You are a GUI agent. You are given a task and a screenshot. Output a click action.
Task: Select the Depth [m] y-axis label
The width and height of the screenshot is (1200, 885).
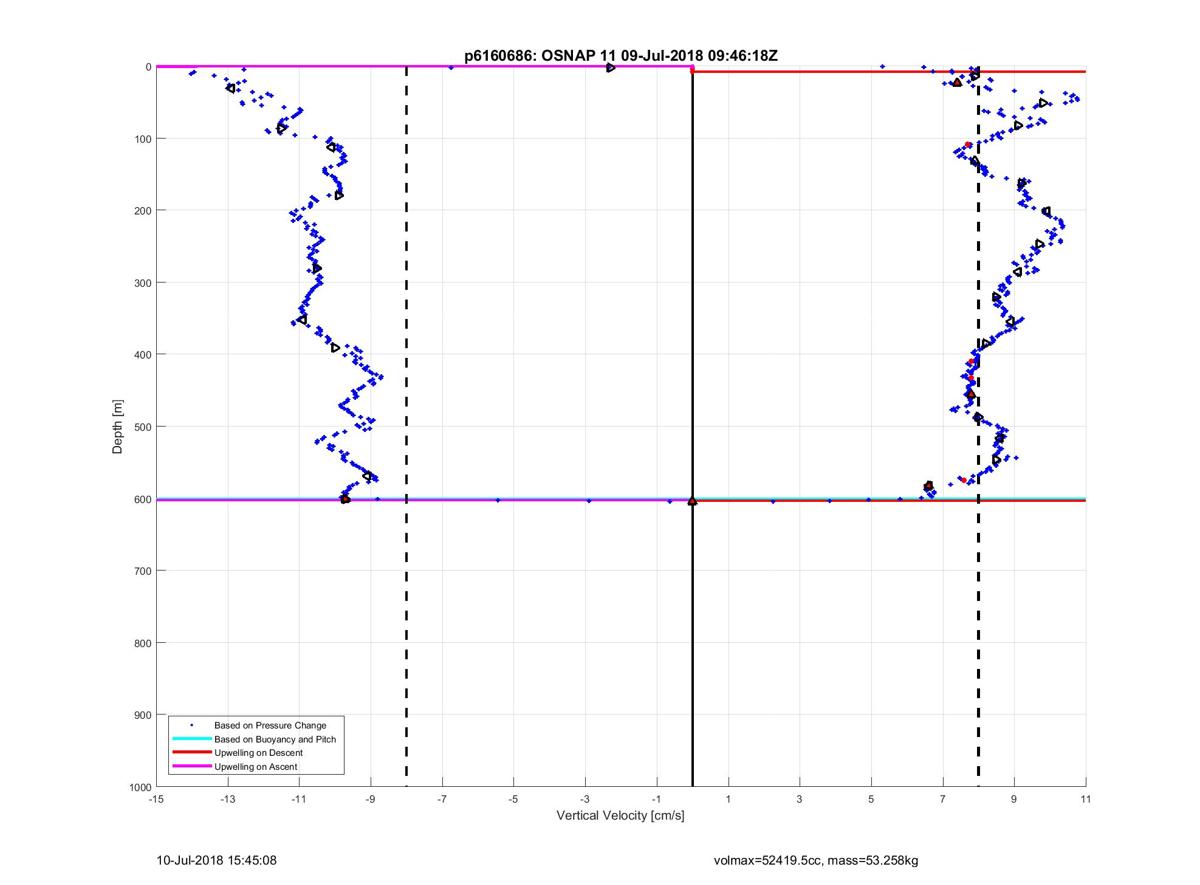(x=118, y=427)
